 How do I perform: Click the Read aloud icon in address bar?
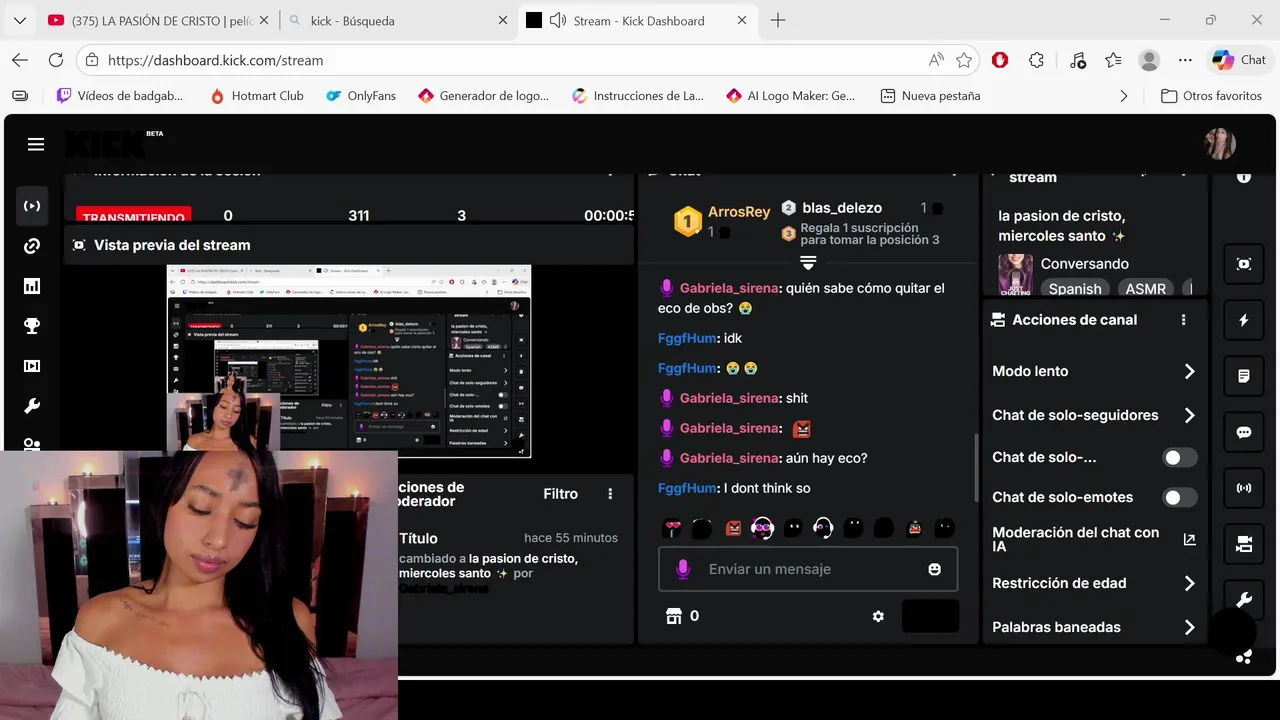coord(936,60)
